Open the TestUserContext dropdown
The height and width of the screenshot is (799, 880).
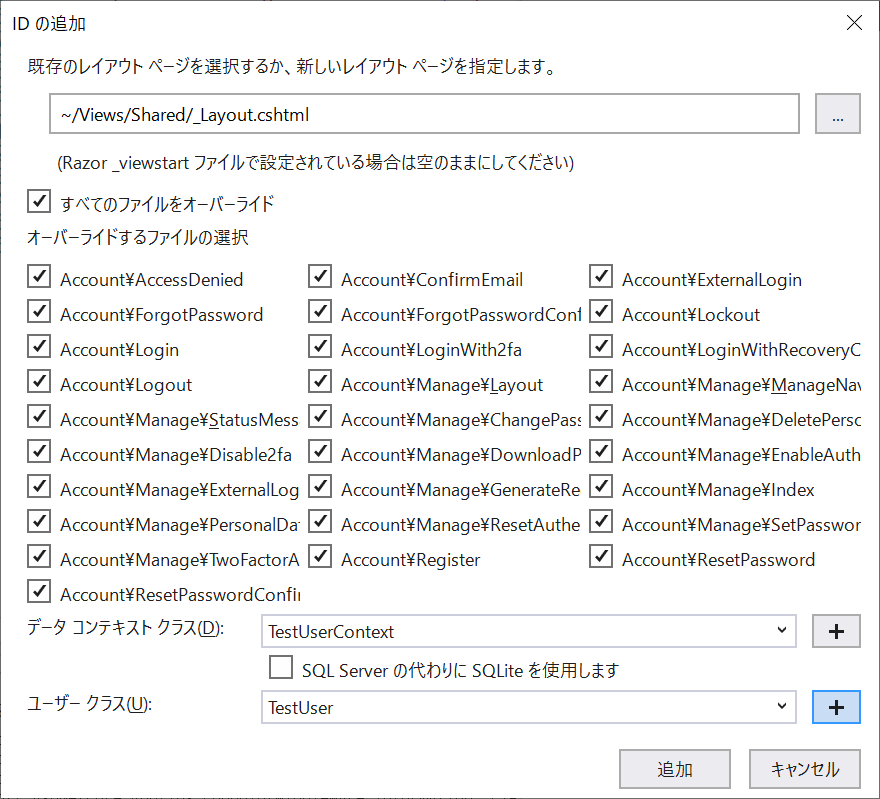(529, 631)
